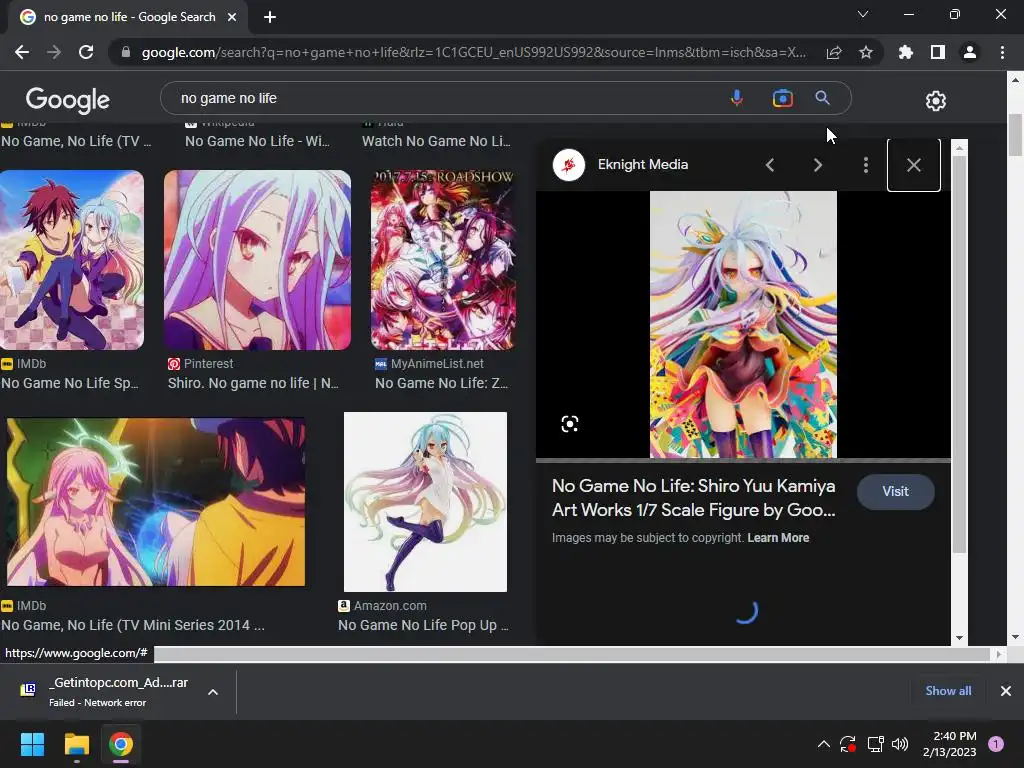Open the tab search chevron
Image resolution: width=1024 pixels, height=768 pixels.
pos(863,14)
